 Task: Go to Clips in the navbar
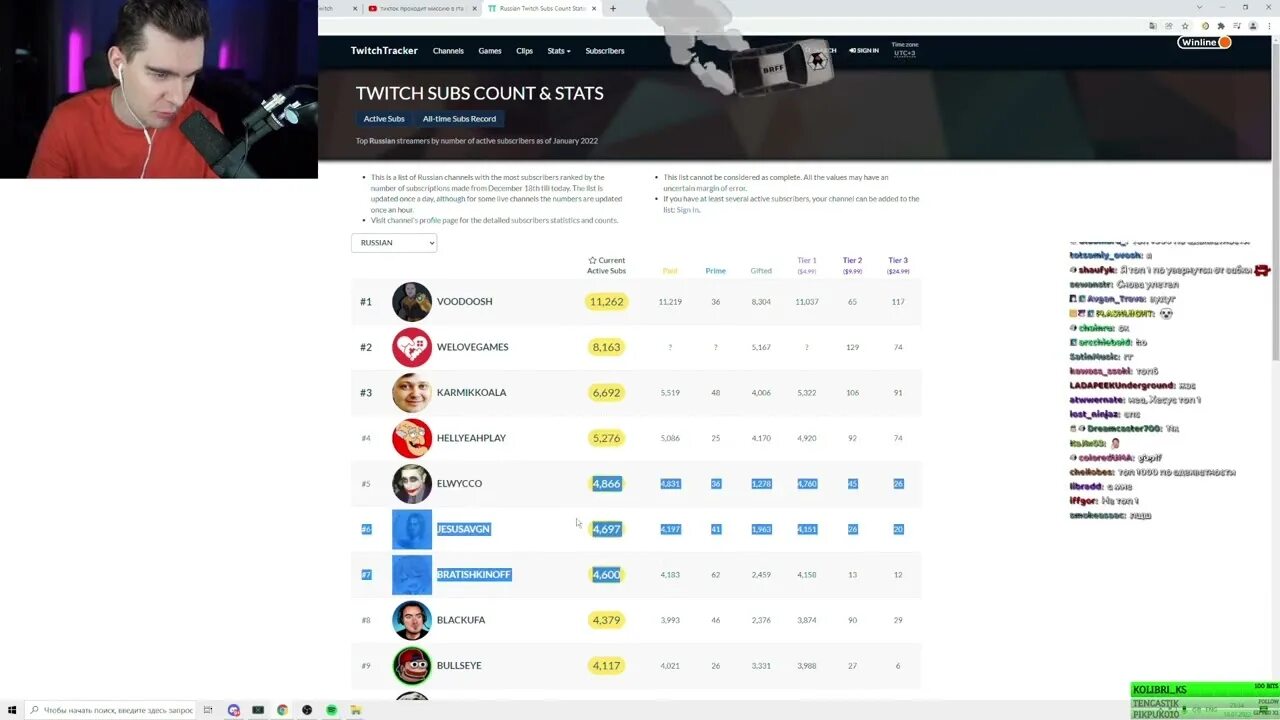(x=524, y=51)
